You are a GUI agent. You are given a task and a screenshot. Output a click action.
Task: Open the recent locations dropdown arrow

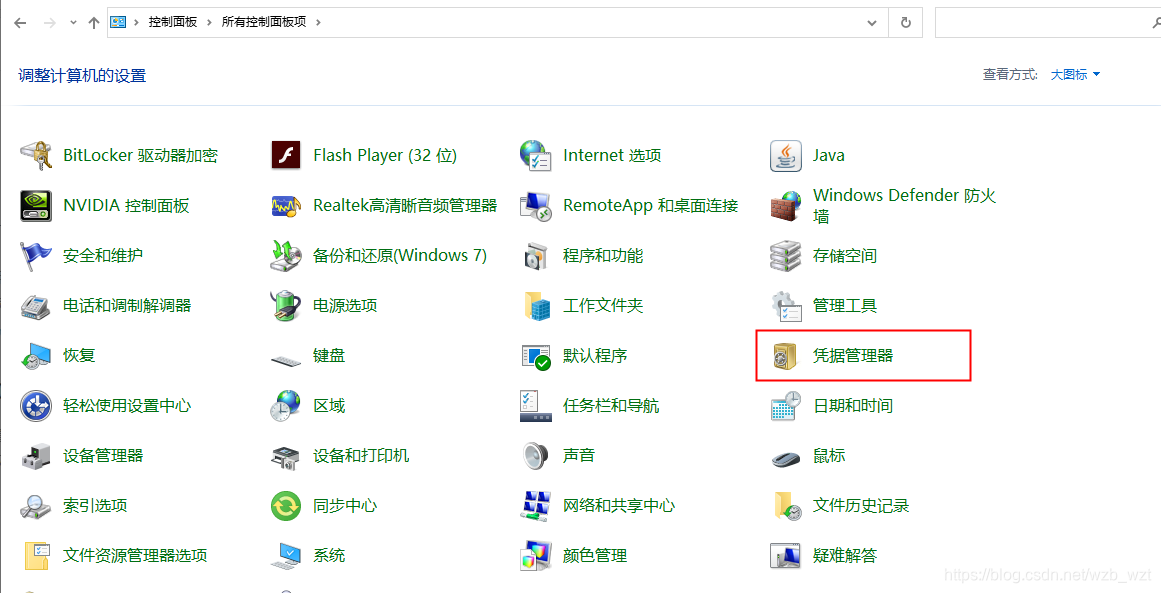tap(73, 22)
